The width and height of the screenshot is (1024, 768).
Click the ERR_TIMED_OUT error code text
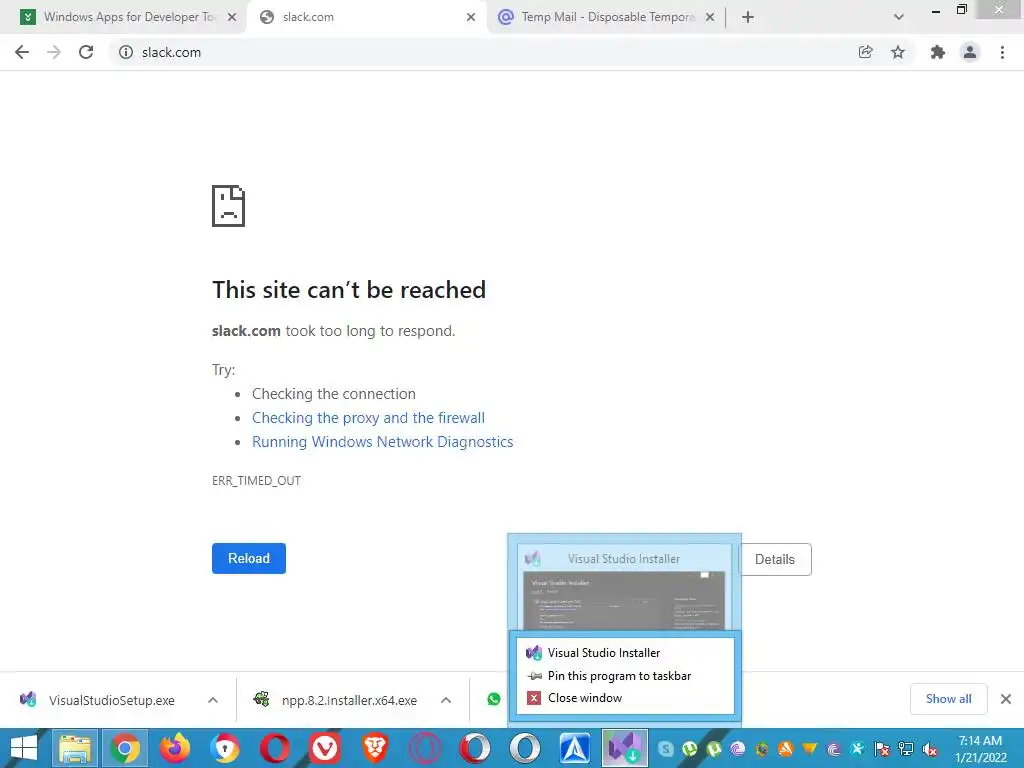pyautogui.click(x=257, y=481)
